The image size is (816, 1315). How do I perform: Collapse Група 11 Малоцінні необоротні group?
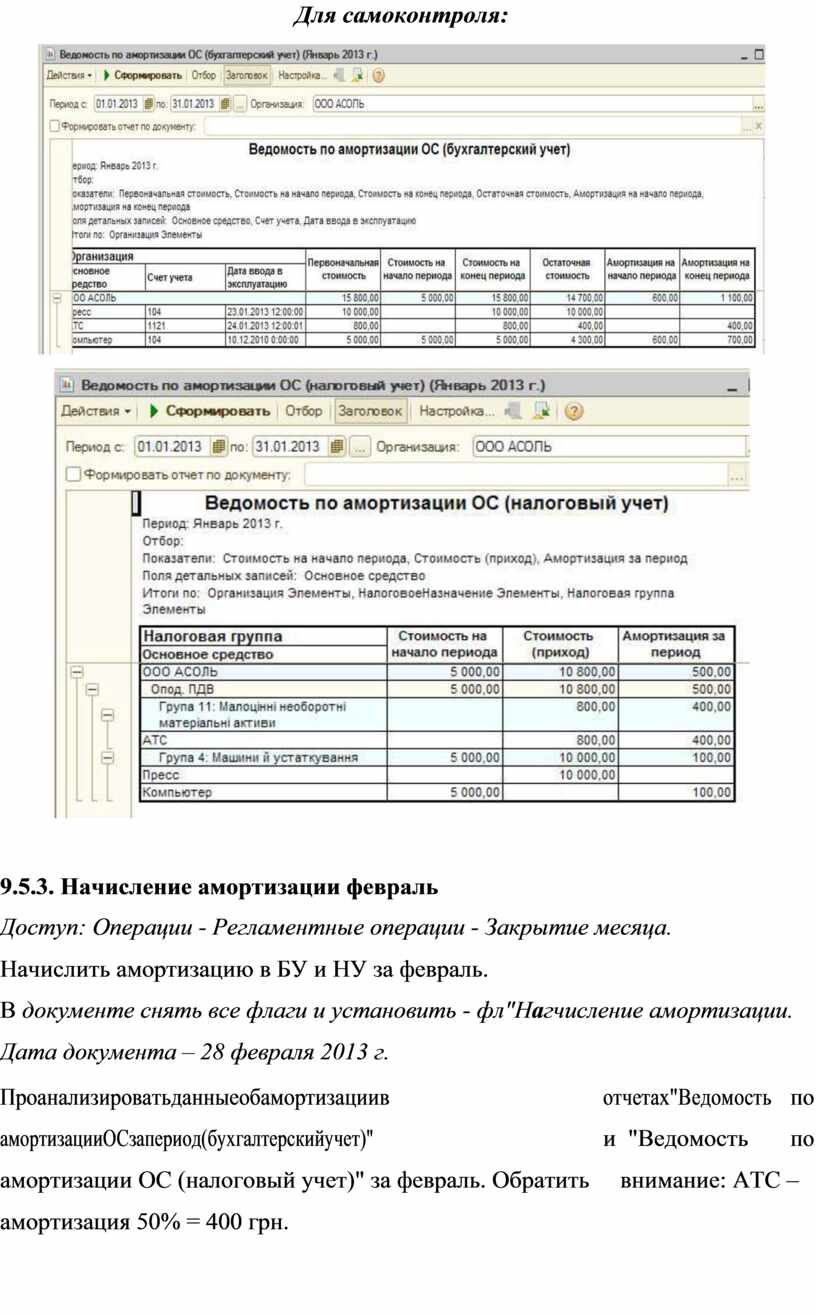tap(108, 715)
